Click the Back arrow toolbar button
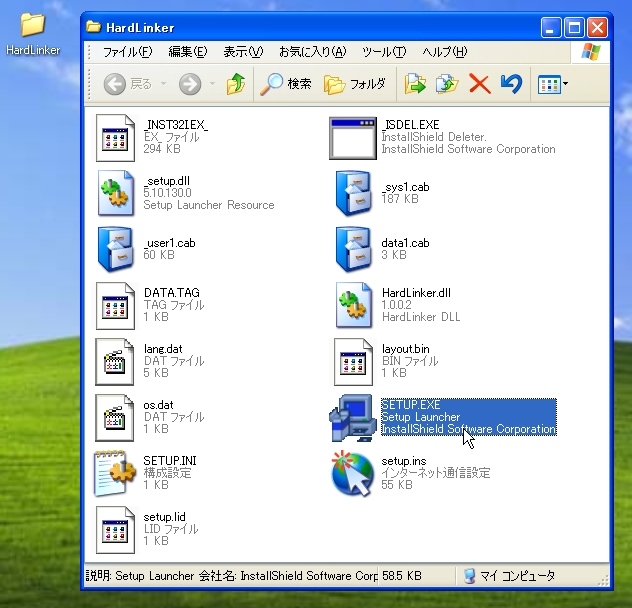Image resolution: width=632 pixels, height=608 pixels. coord(114,84)
